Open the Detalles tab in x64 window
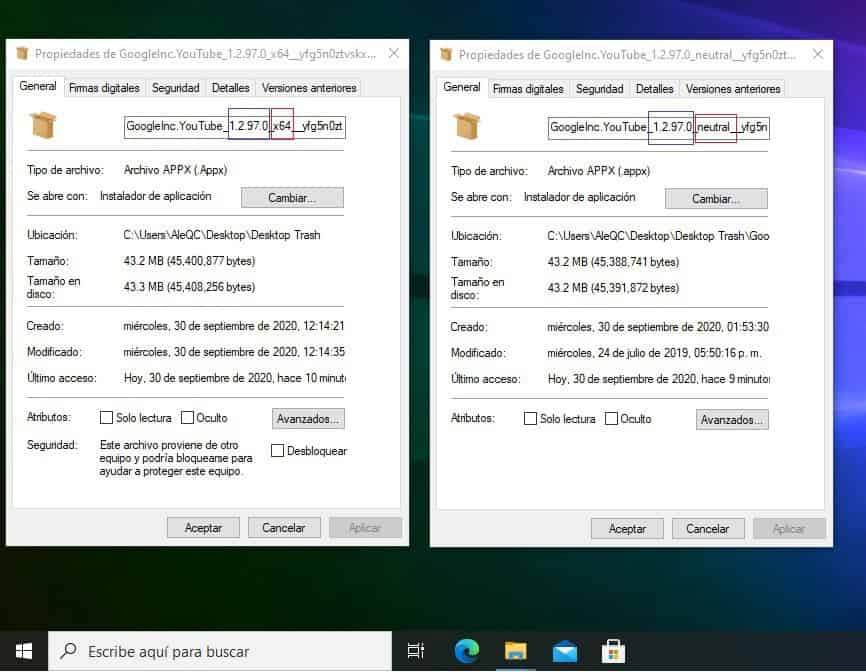 point(230,88)
